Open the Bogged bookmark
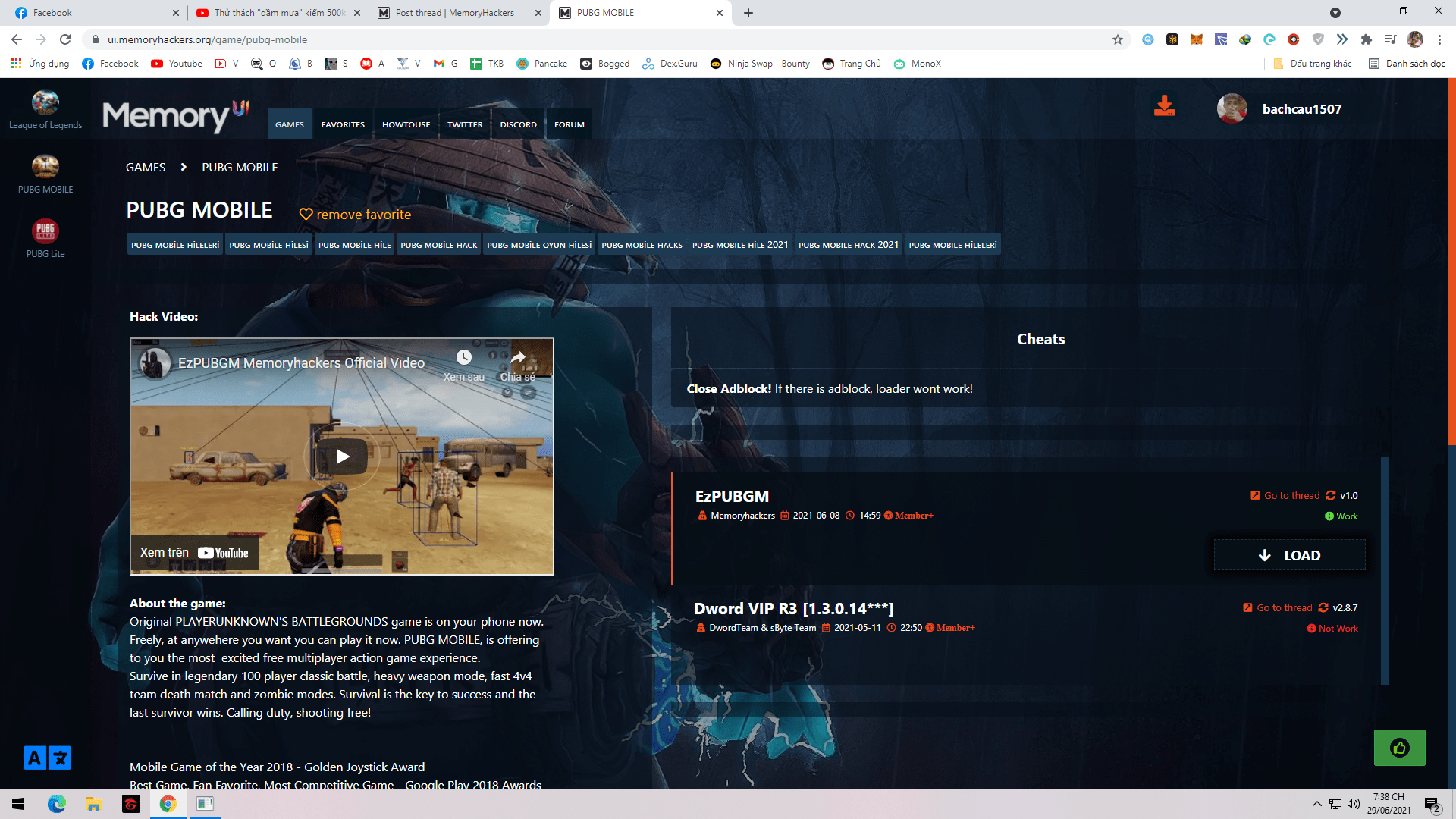The width and height of the screenshot is (1456, 819). 605,64
